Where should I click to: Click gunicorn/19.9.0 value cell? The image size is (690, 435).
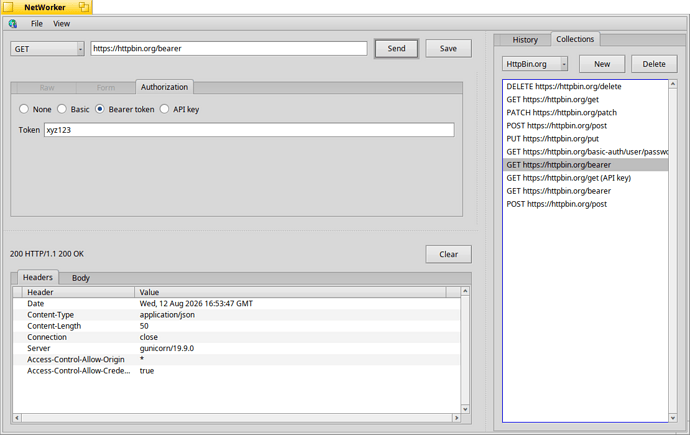pyautogui.click(x=167, y=348)
